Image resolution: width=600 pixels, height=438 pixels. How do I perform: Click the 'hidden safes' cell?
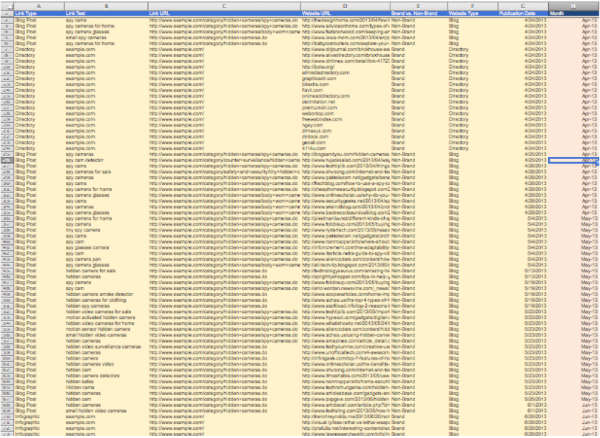point(106,382)
